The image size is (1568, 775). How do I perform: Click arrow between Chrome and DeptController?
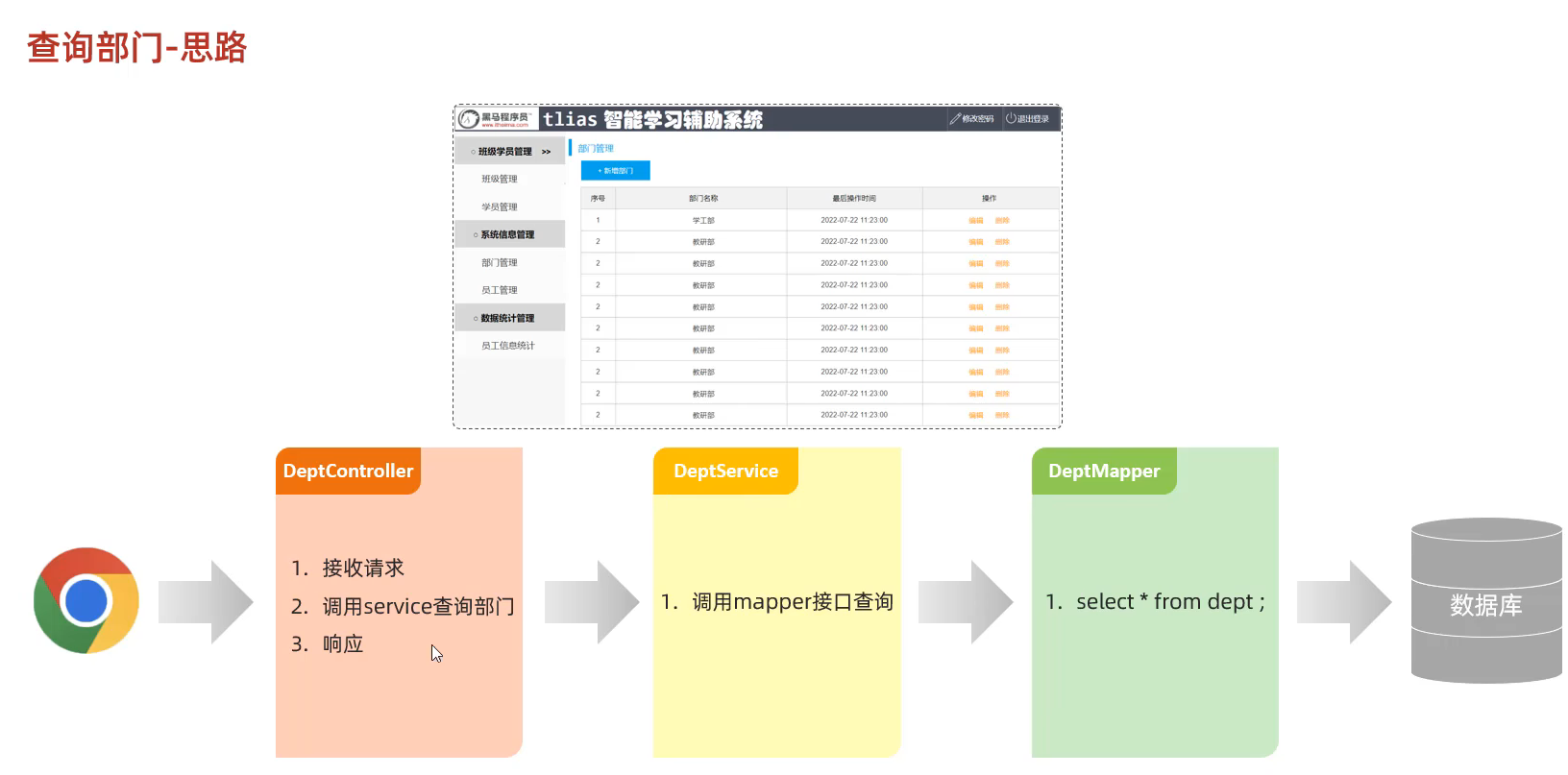coord(206,602)
